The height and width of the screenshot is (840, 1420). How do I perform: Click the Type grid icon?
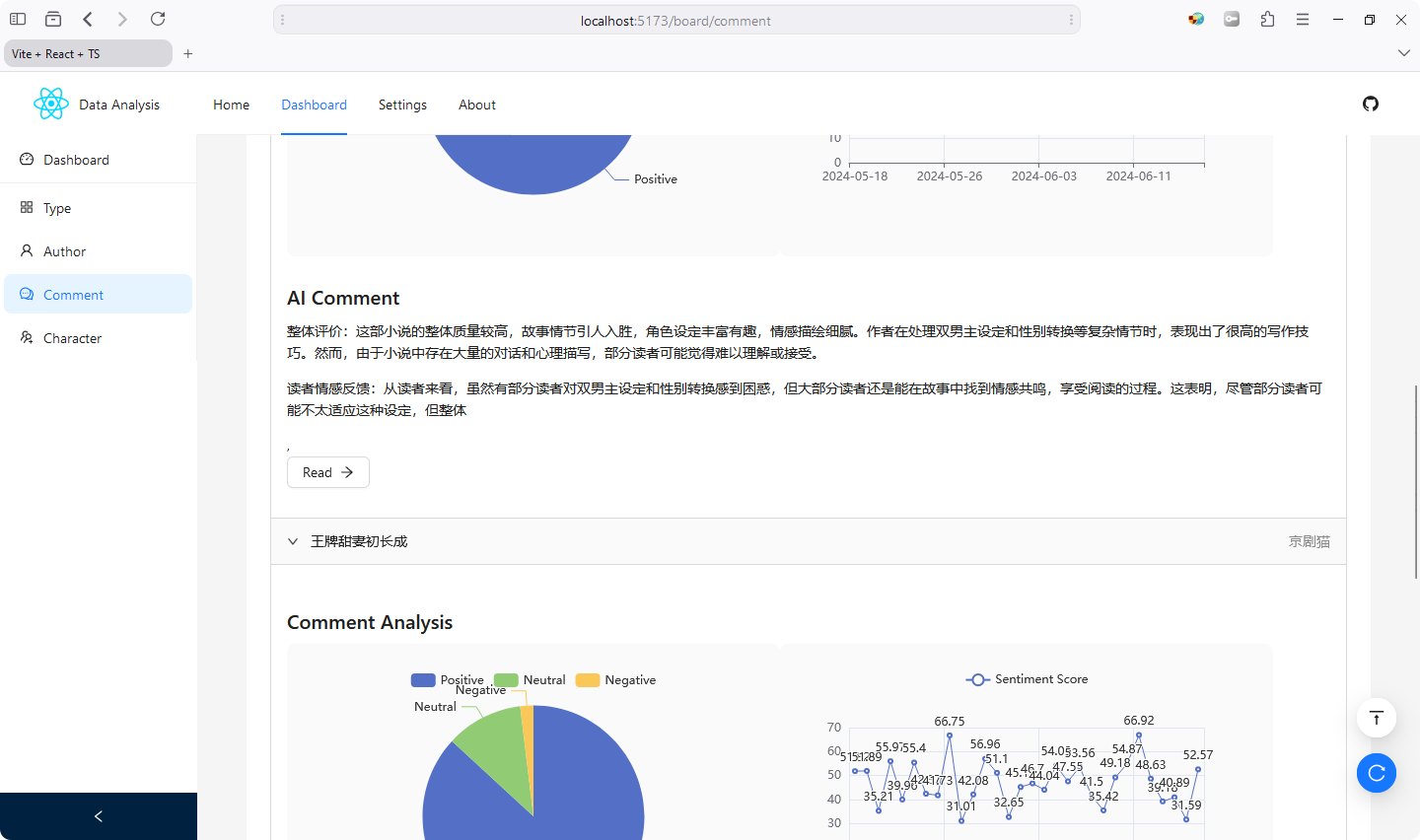(27, 207)
